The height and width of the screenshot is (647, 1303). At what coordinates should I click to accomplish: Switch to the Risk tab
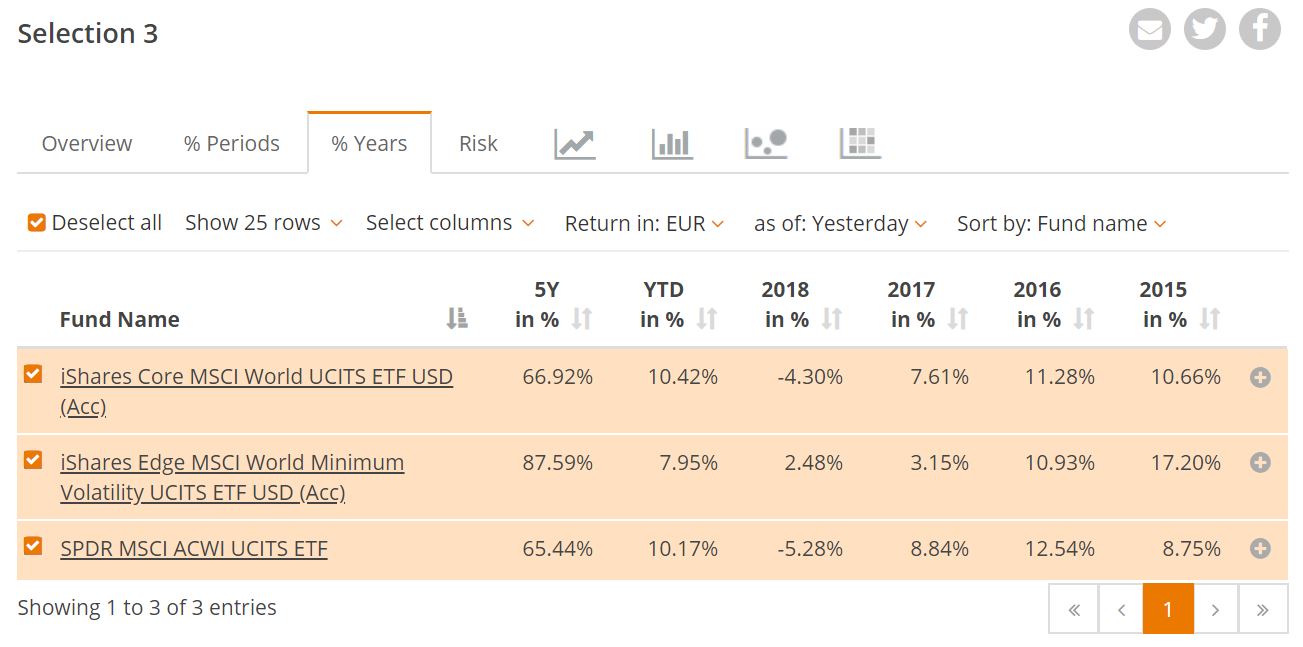(x=478, y=144)
